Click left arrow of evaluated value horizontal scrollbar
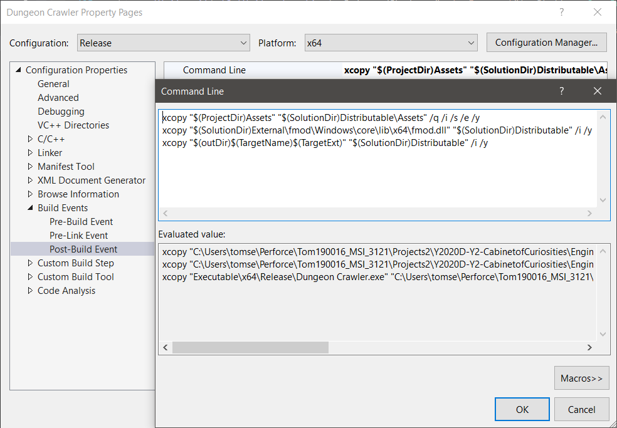The width and height of the screenshot is (617, 428). pos(165,347)
